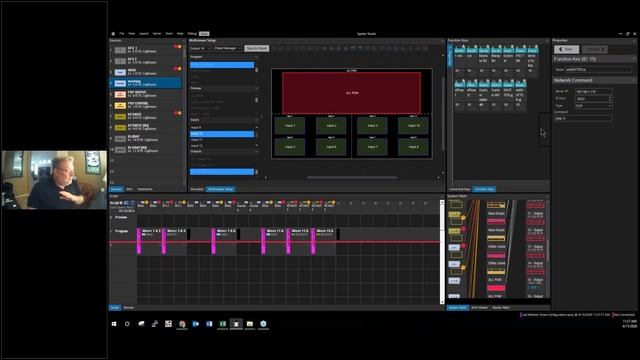Open the Tools menu
The width and height of the screenshot is (640, 360).
pos(169,33)
